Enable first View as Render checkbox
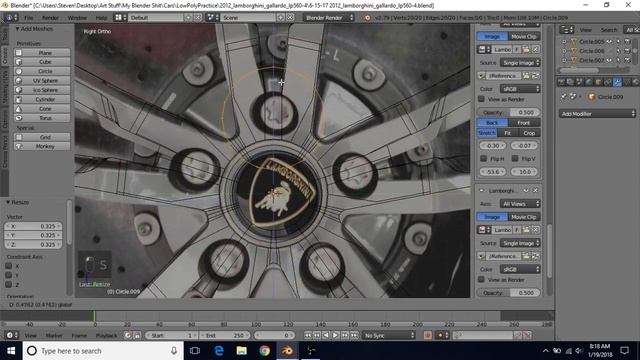The width and height of the screenshot is (640, 360). pos(481,99)
